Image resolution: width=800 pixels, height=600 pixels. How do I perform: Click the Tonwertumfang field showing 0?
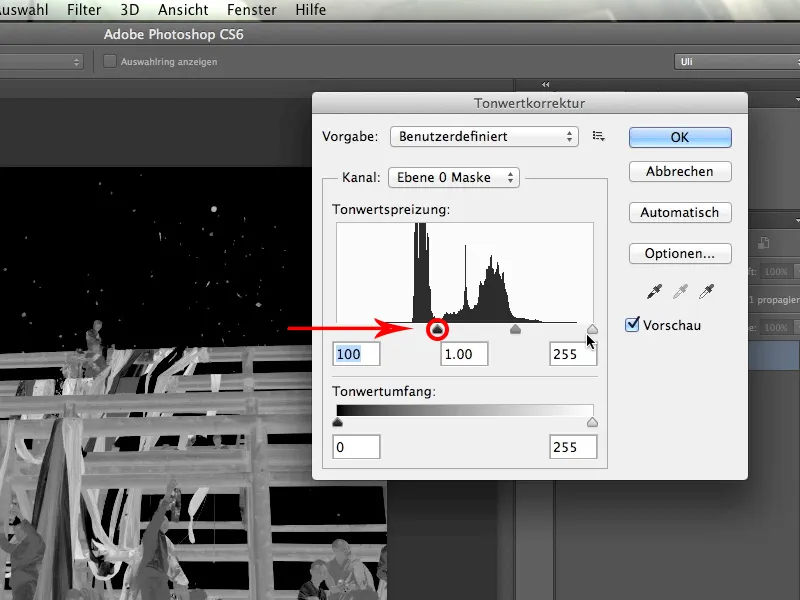point(356,447)
